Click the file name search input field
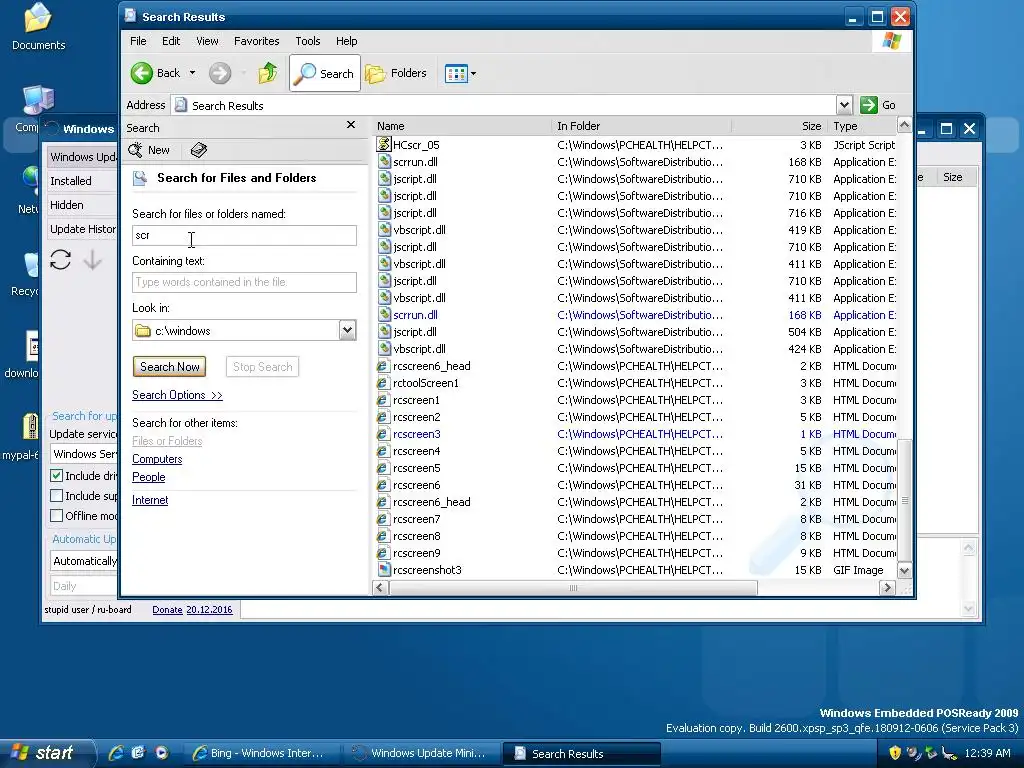This screenshot has width=1024, height=768. [x=244, y=235]
